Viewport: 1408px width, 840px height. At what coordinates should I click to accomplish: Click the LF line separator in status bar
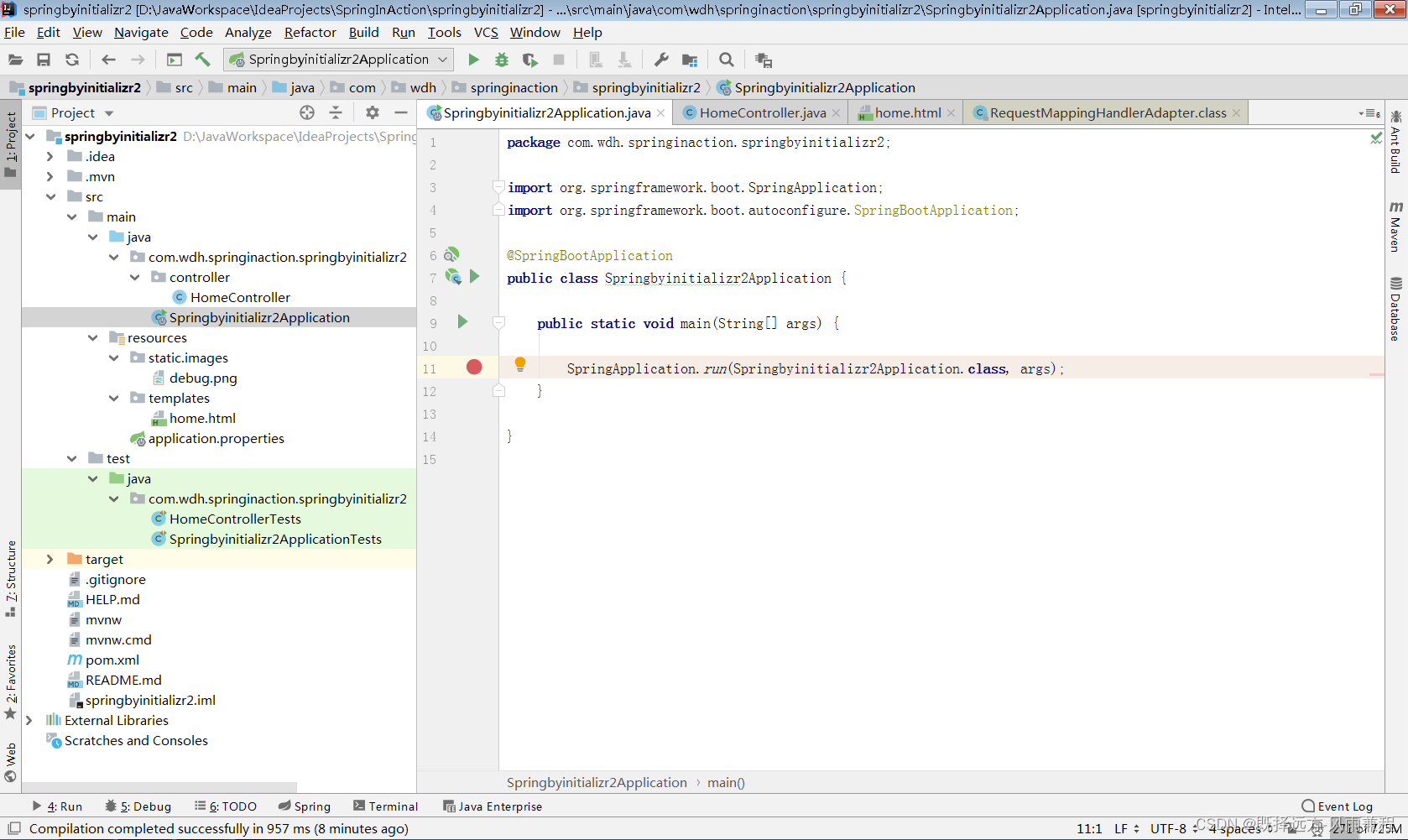(x=1127, y=828)
